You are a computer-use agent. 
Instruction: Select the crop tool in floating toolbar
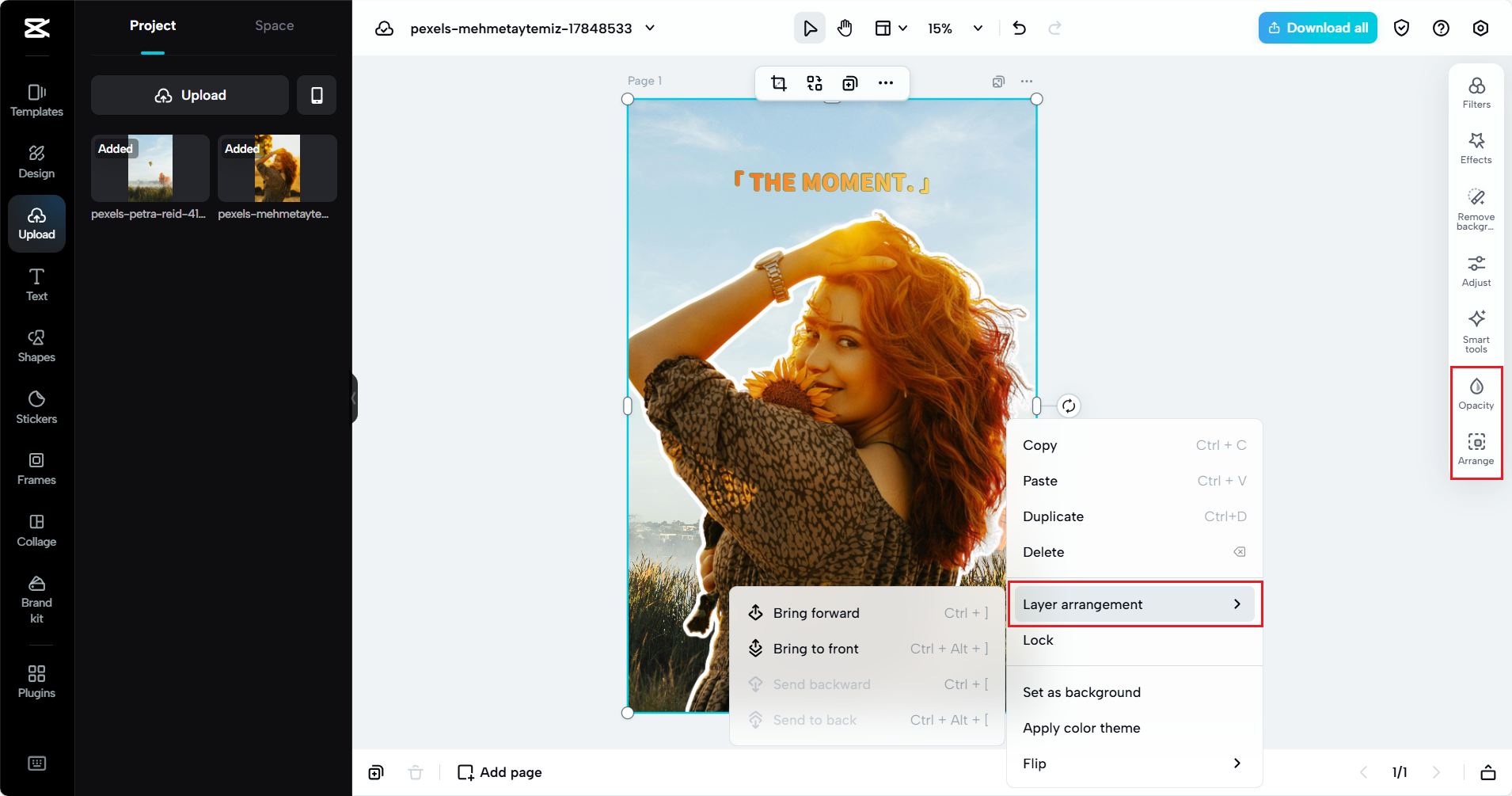tap(779, 83)
